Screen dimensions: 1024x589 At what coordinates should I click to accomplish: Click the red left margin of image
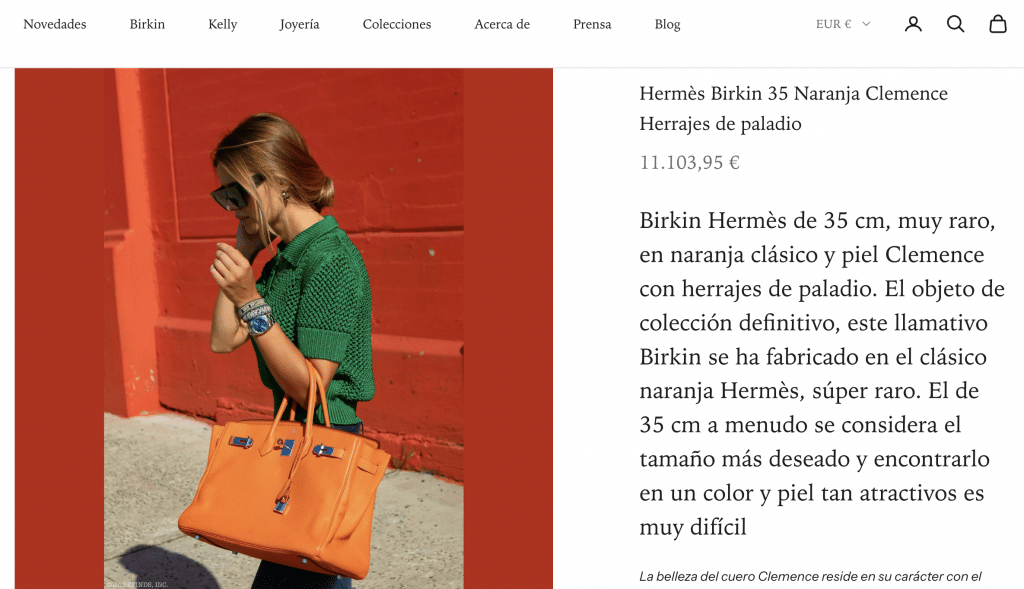coord(59,328)
